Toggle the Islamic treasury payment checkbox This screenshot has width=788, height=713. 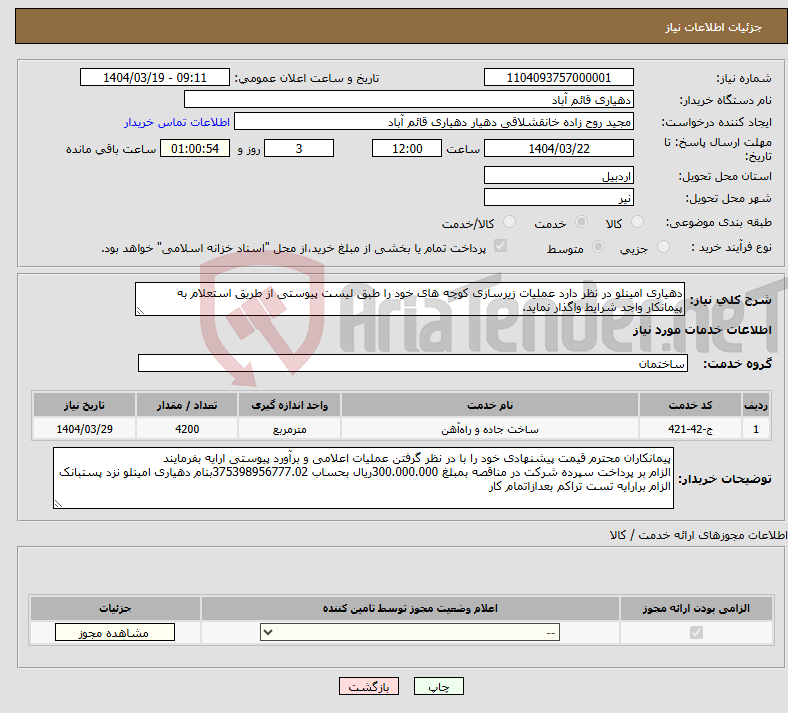tap(501, 246)
